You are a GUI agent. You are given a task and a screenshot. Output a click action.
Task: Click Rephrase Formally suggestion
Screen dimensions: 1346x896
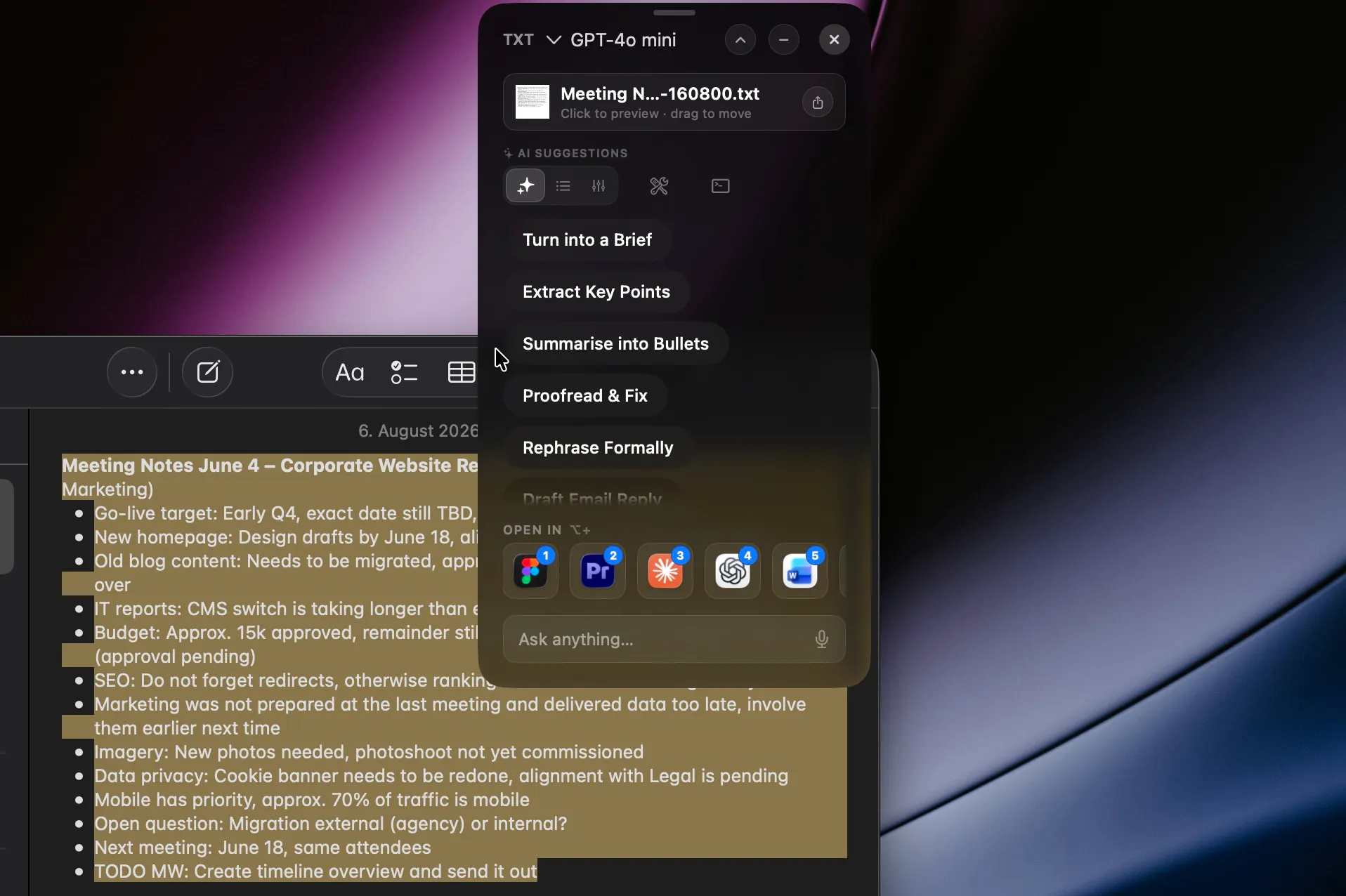(x=598, y=448)
